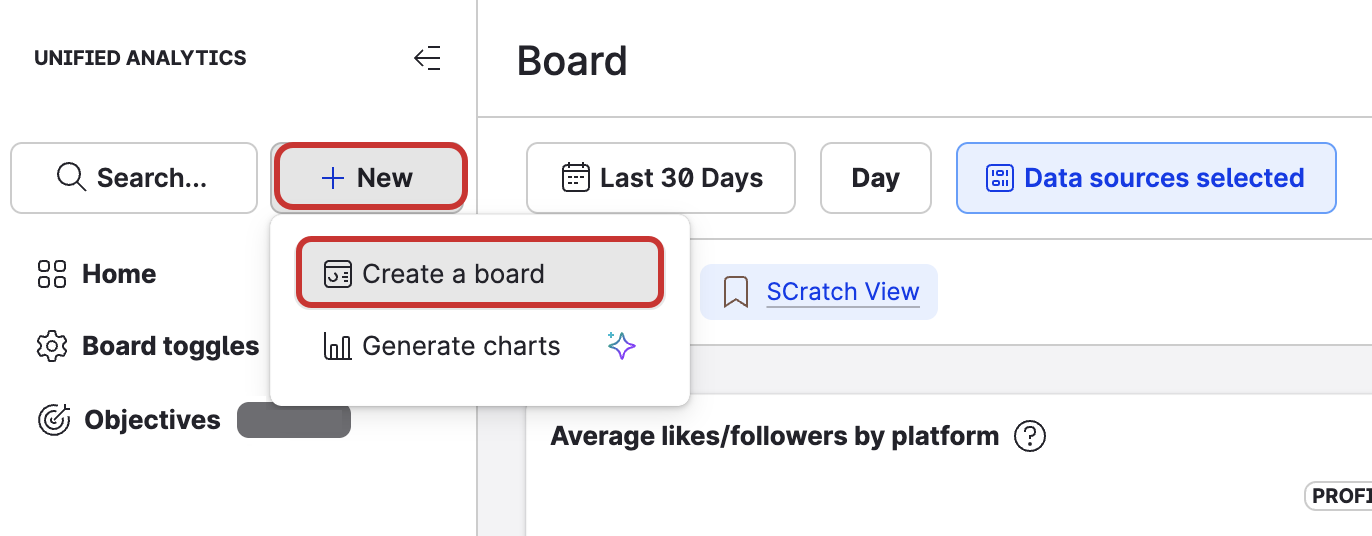Click the calendar icon on date range
This screenshot has width=1372, height=536.
tap(576, 178)
